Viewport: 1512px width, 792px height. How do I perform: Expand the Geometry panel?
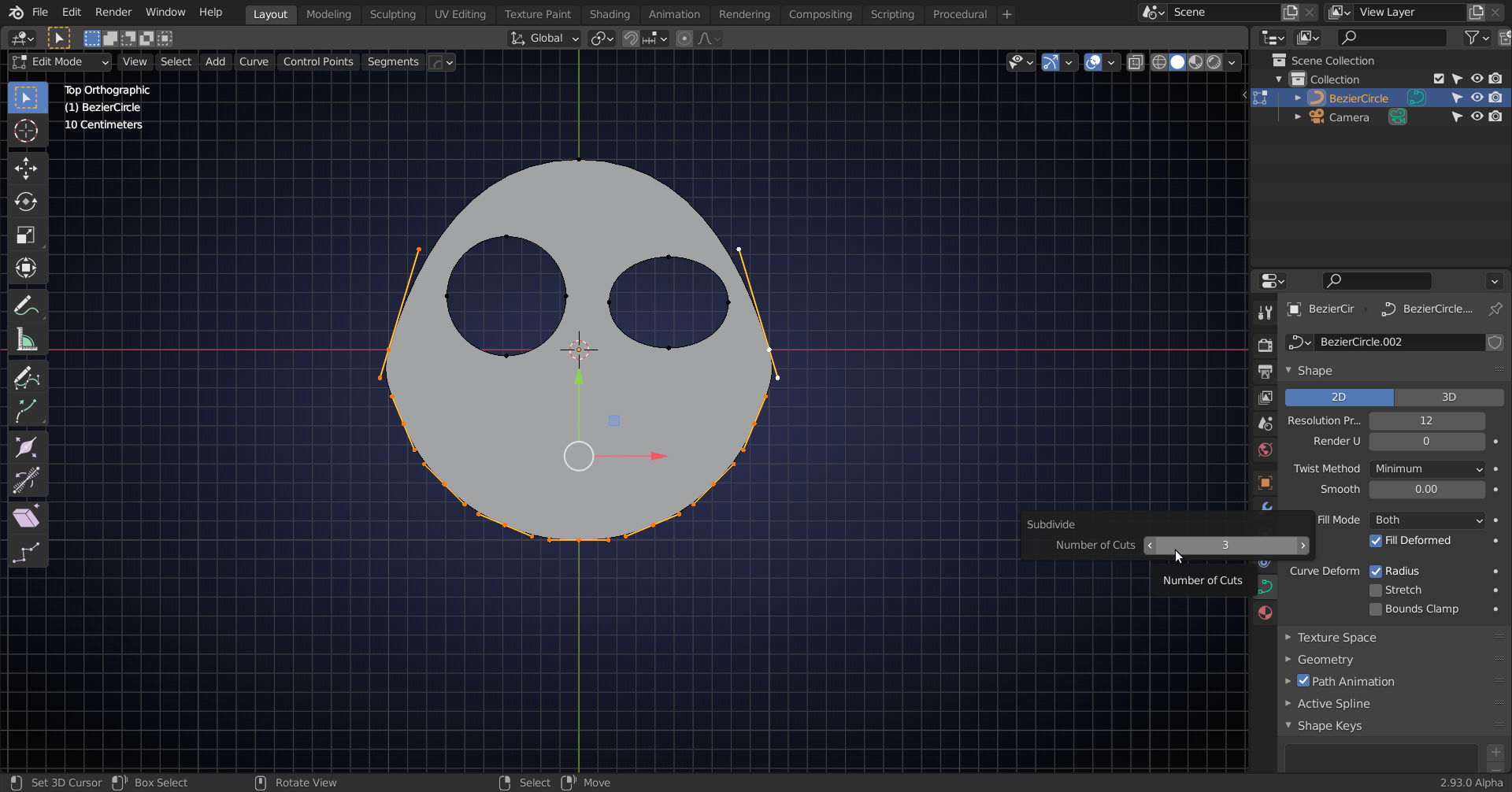point(1325,660)
